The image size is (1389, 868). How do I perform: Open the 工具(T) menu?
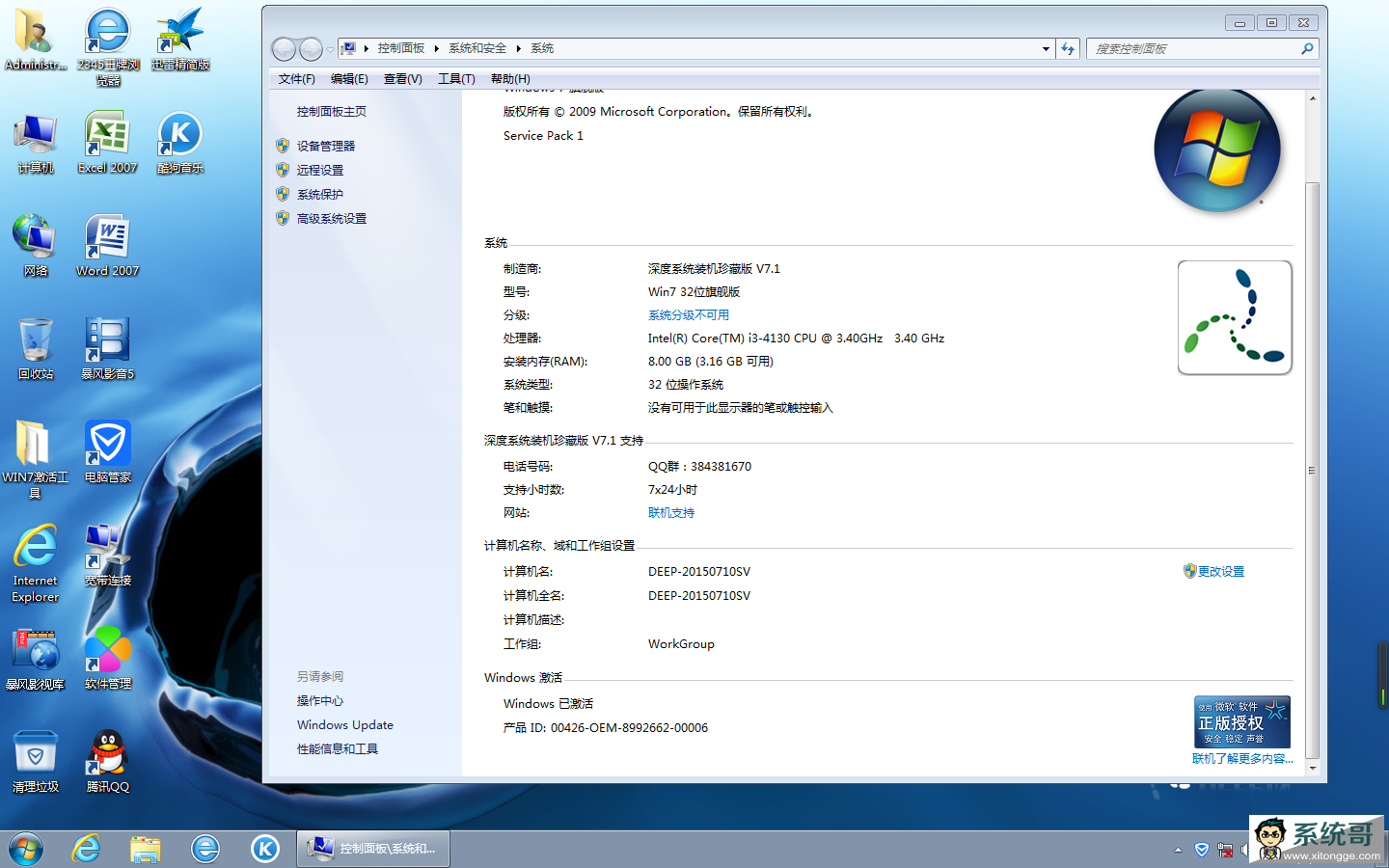[x=456, y=79]
